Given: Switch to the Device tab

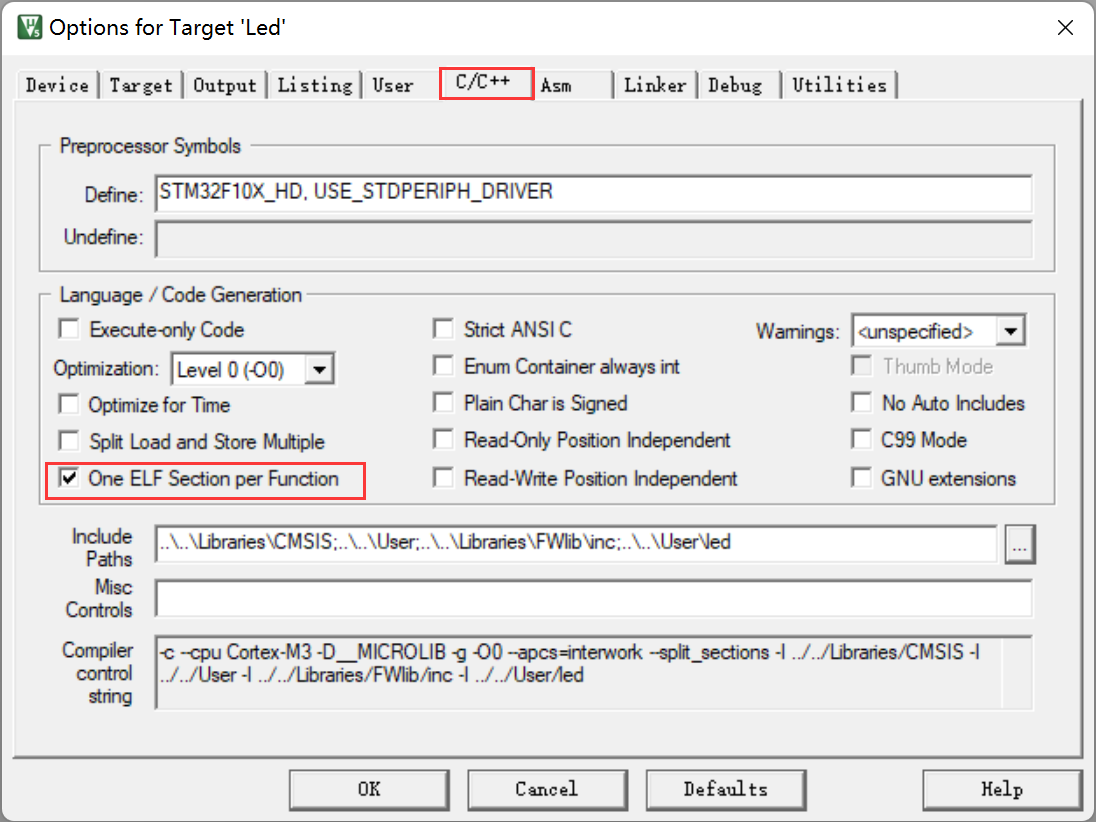Looking at the screenshot, I should (x=57, y=85).
